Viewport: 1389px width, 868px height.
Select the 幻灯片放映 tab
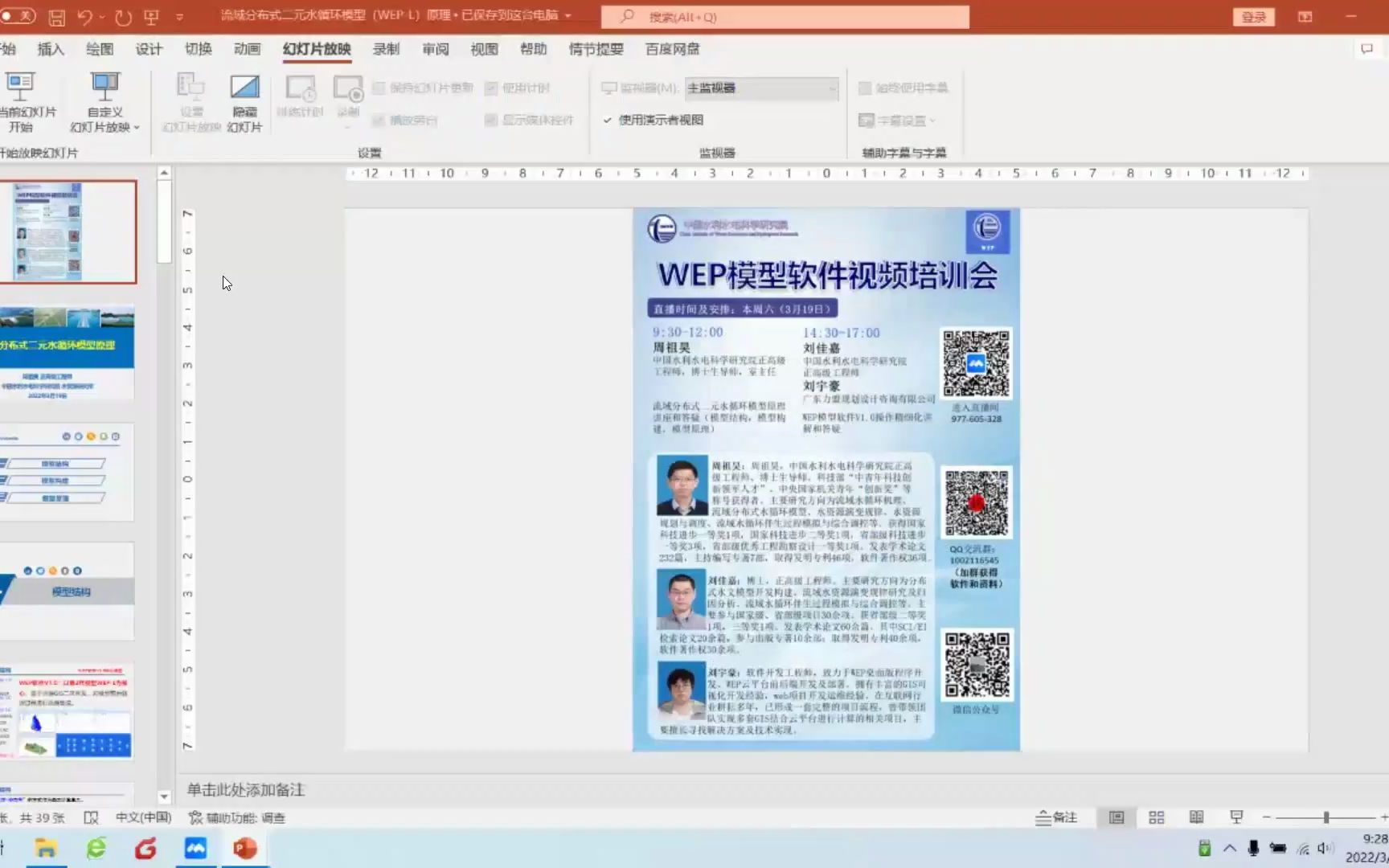click(317, 49)
